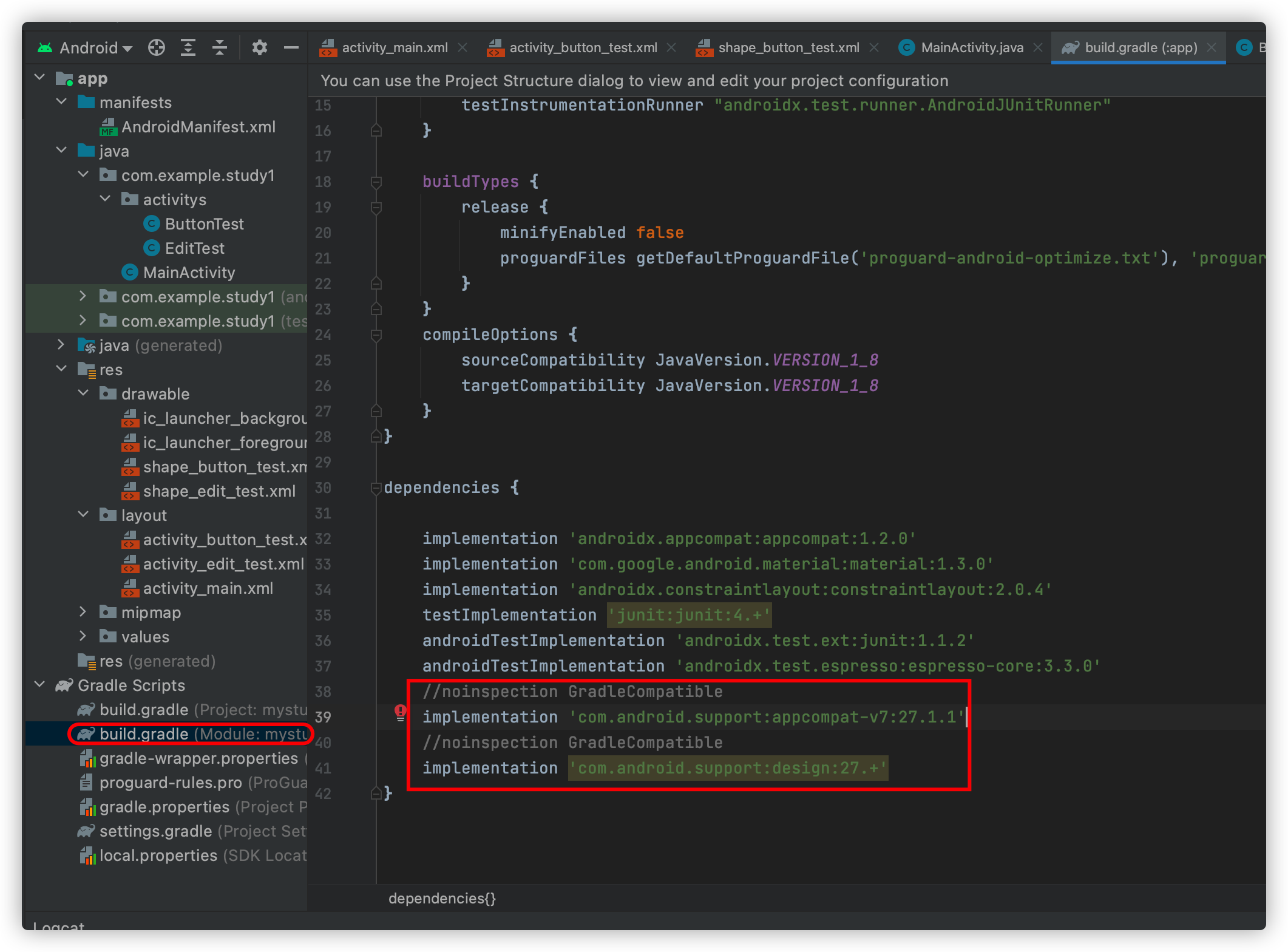
Task: Open the project panel gear settings
Action: [260, 47]
